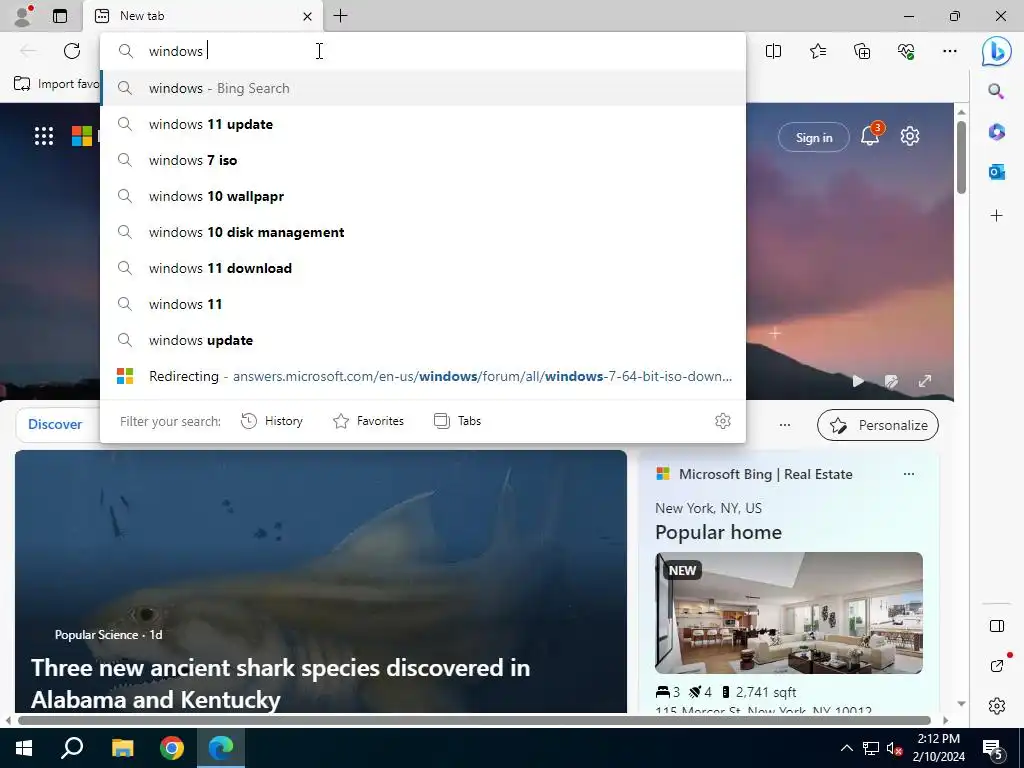The image size is (1024, 768).
Task: Open Popular home listing photo
Action: 789,613
